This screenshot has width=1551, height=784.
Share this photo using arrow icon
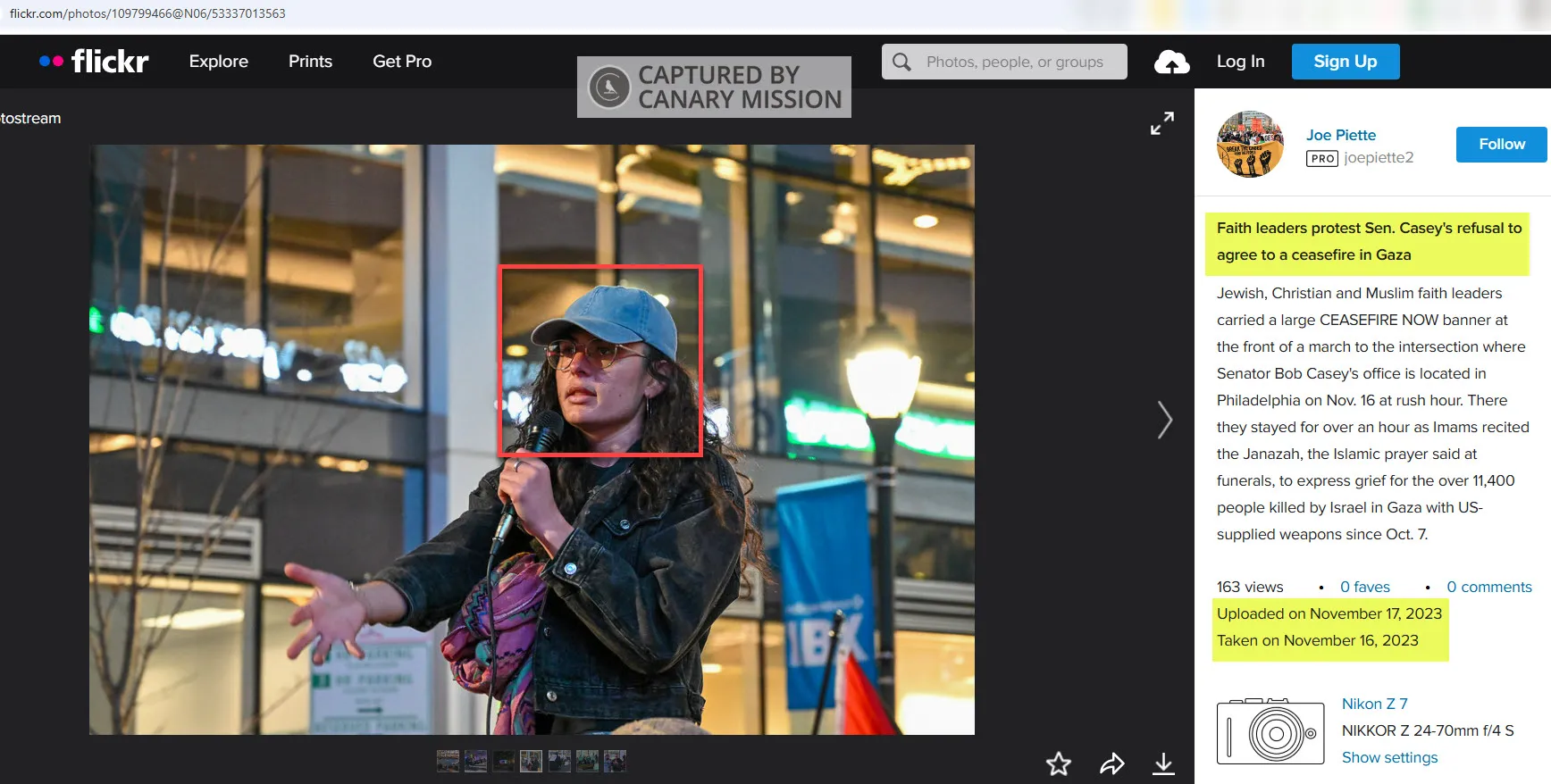pyautogui.click(x=1111, y=763)
